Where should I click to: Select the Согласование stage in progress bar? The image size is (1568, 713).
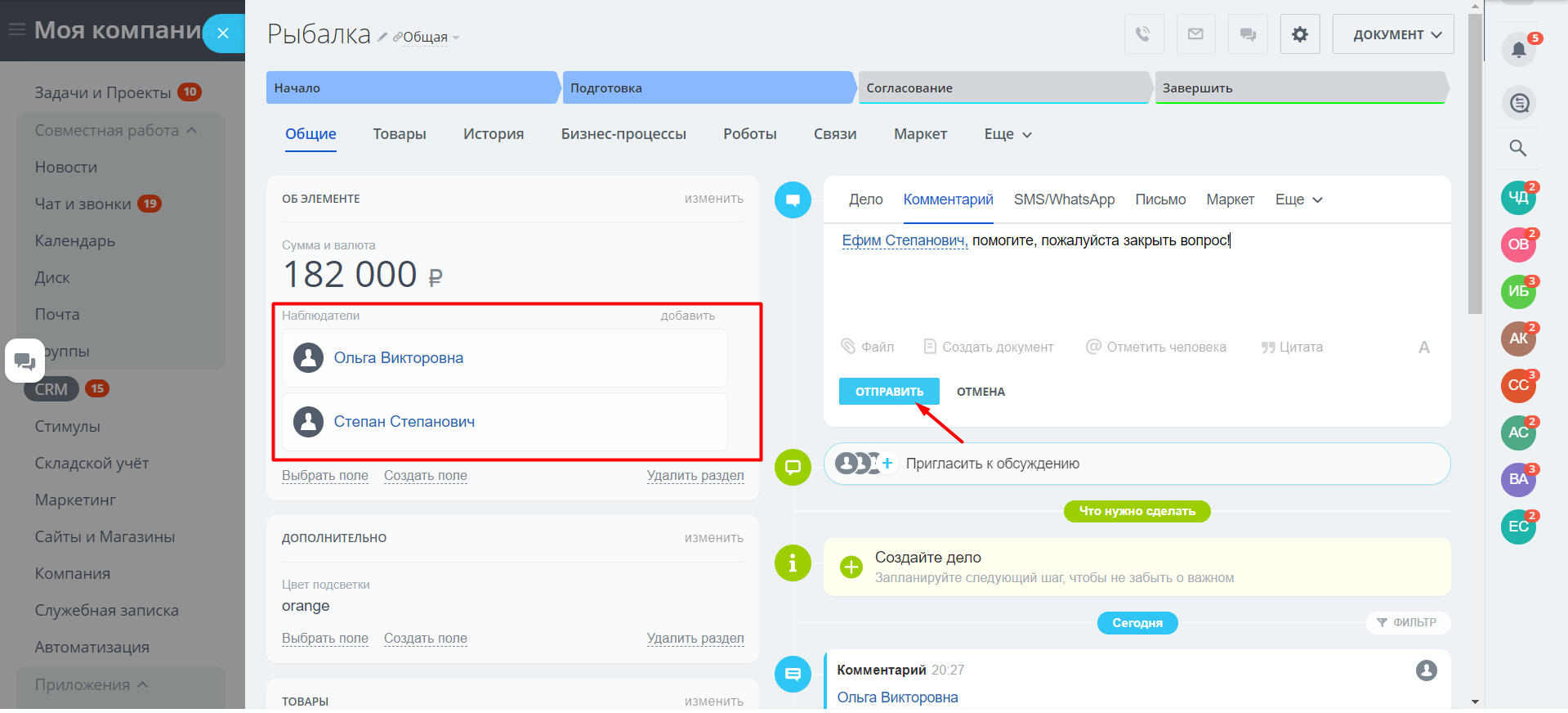(x=1003, y=88)
